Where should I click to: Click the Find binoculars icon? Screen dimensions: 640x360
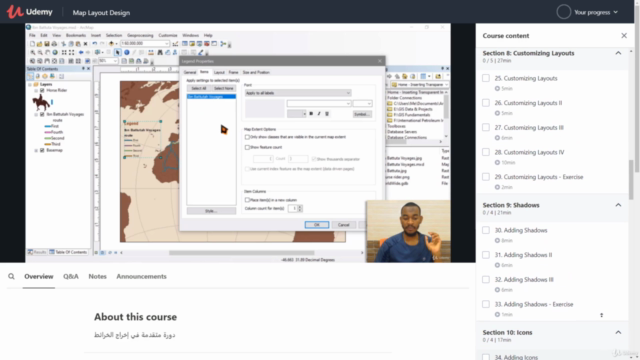point(160,53)
